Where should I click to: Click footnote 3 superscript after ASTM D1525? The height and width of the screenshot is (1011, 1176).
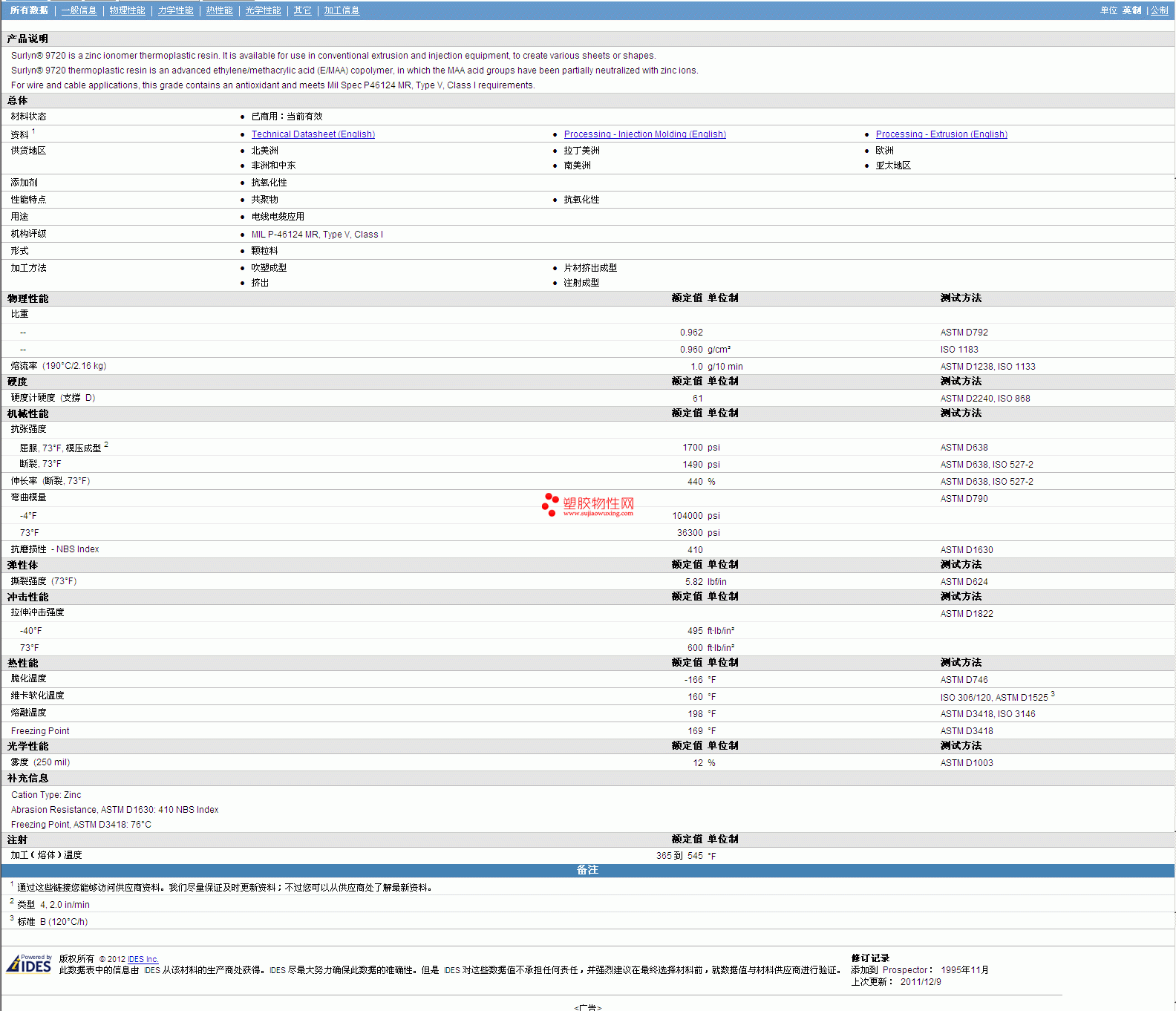1052,694
